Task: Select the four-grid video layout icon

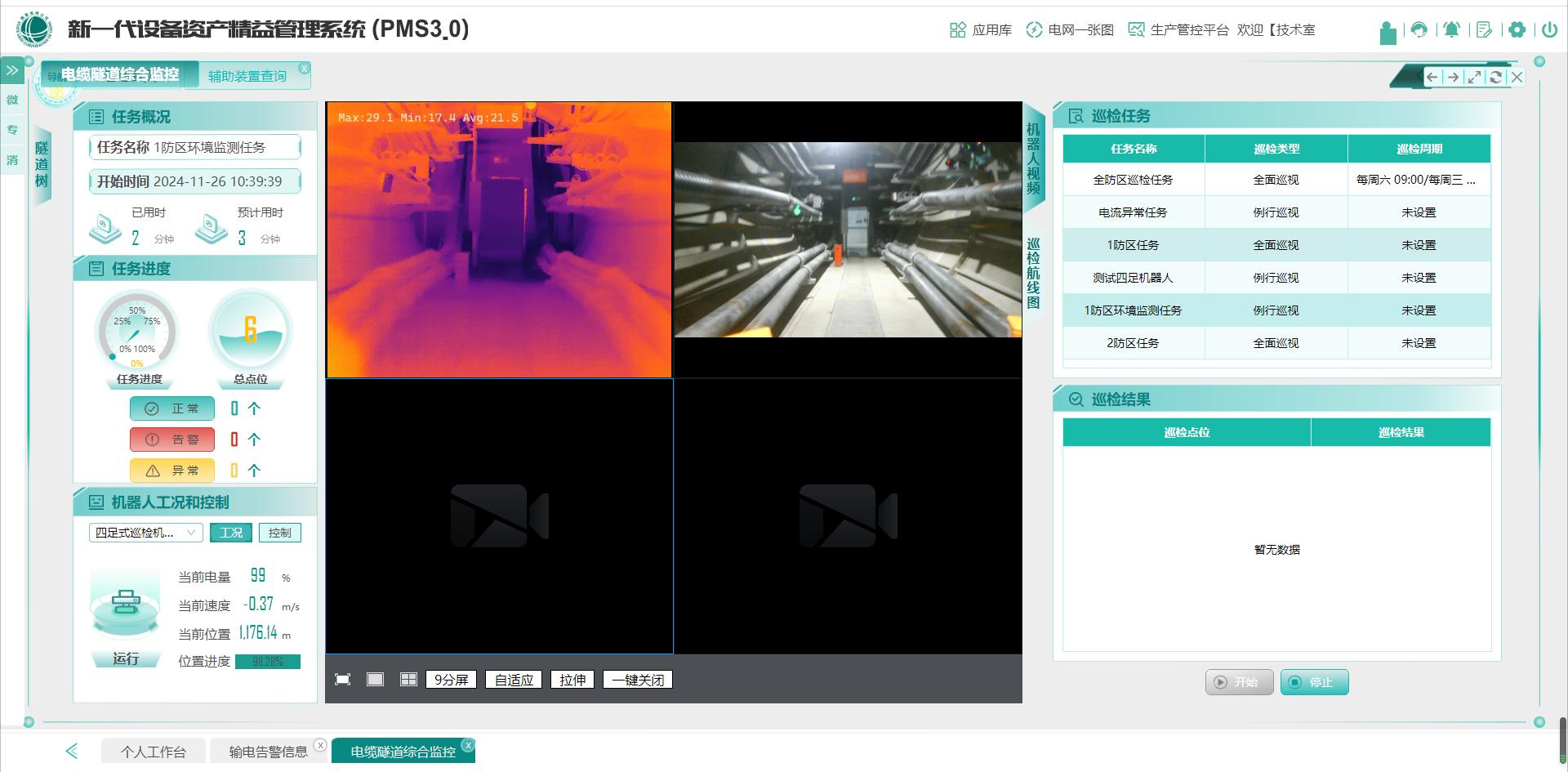Action: click(x=408, y=680)
